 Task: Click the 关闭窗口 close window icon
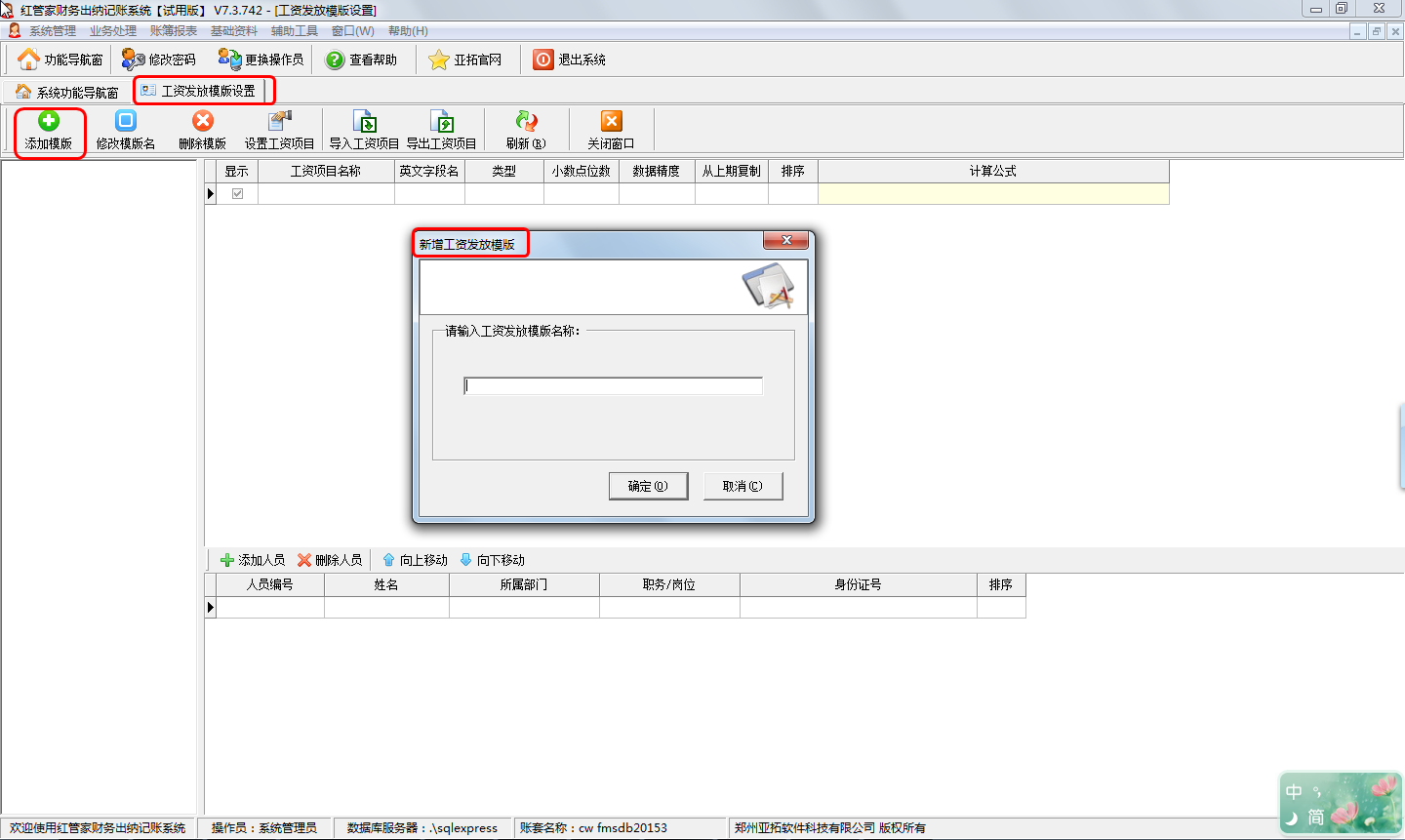[x=611, y=121]
